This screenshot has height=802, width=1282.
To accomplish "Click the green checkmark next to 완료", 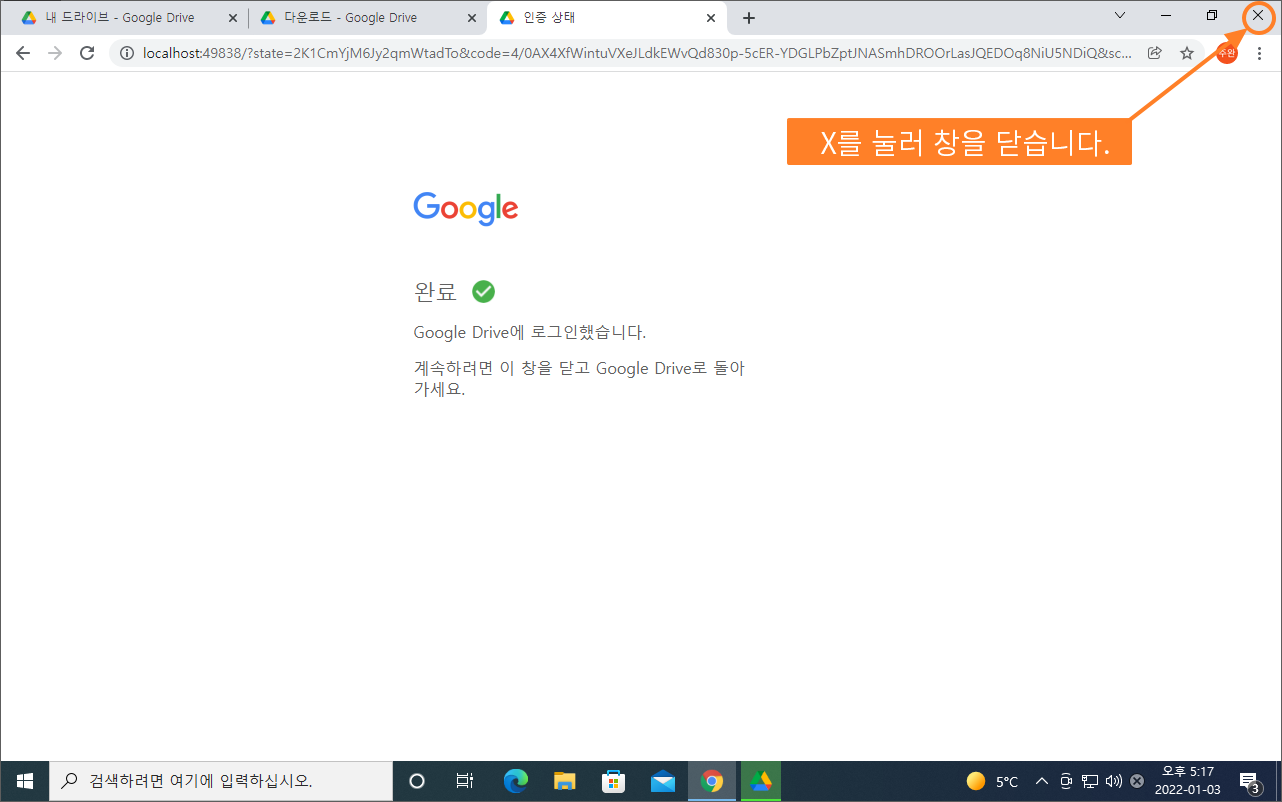I will point(483,291).
